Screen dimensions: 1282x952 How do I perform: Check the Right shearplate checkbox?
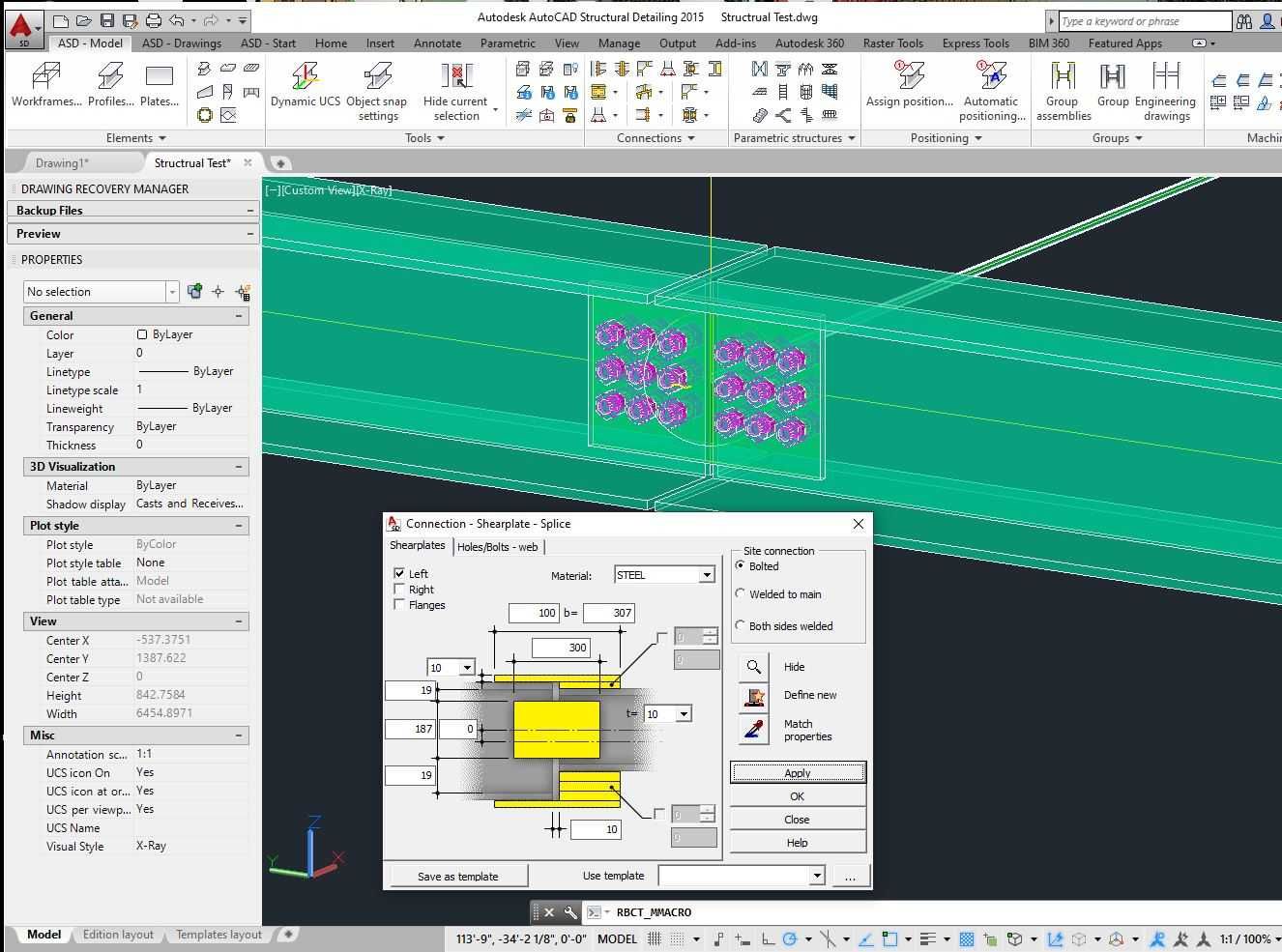tap(399, 589)
